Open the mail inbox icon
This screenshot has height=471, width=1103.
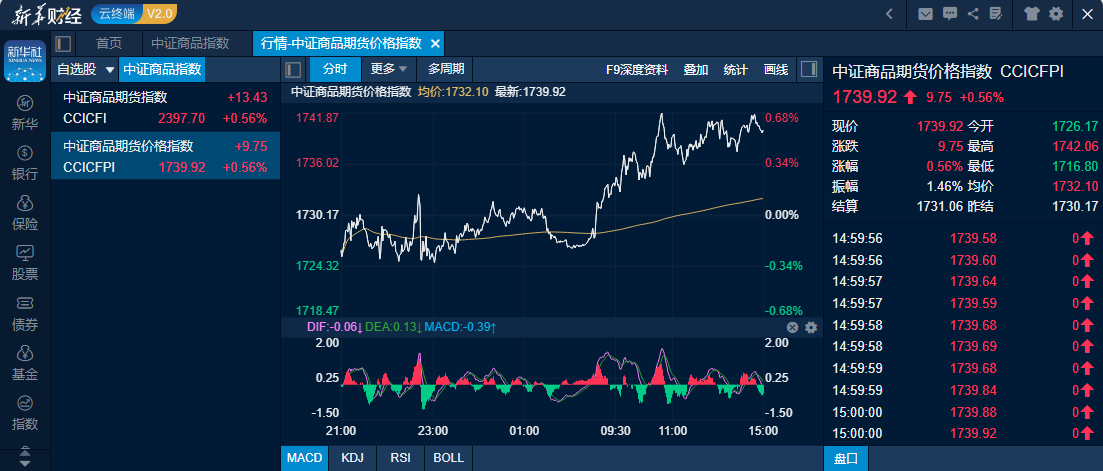[x=925, y=14]
